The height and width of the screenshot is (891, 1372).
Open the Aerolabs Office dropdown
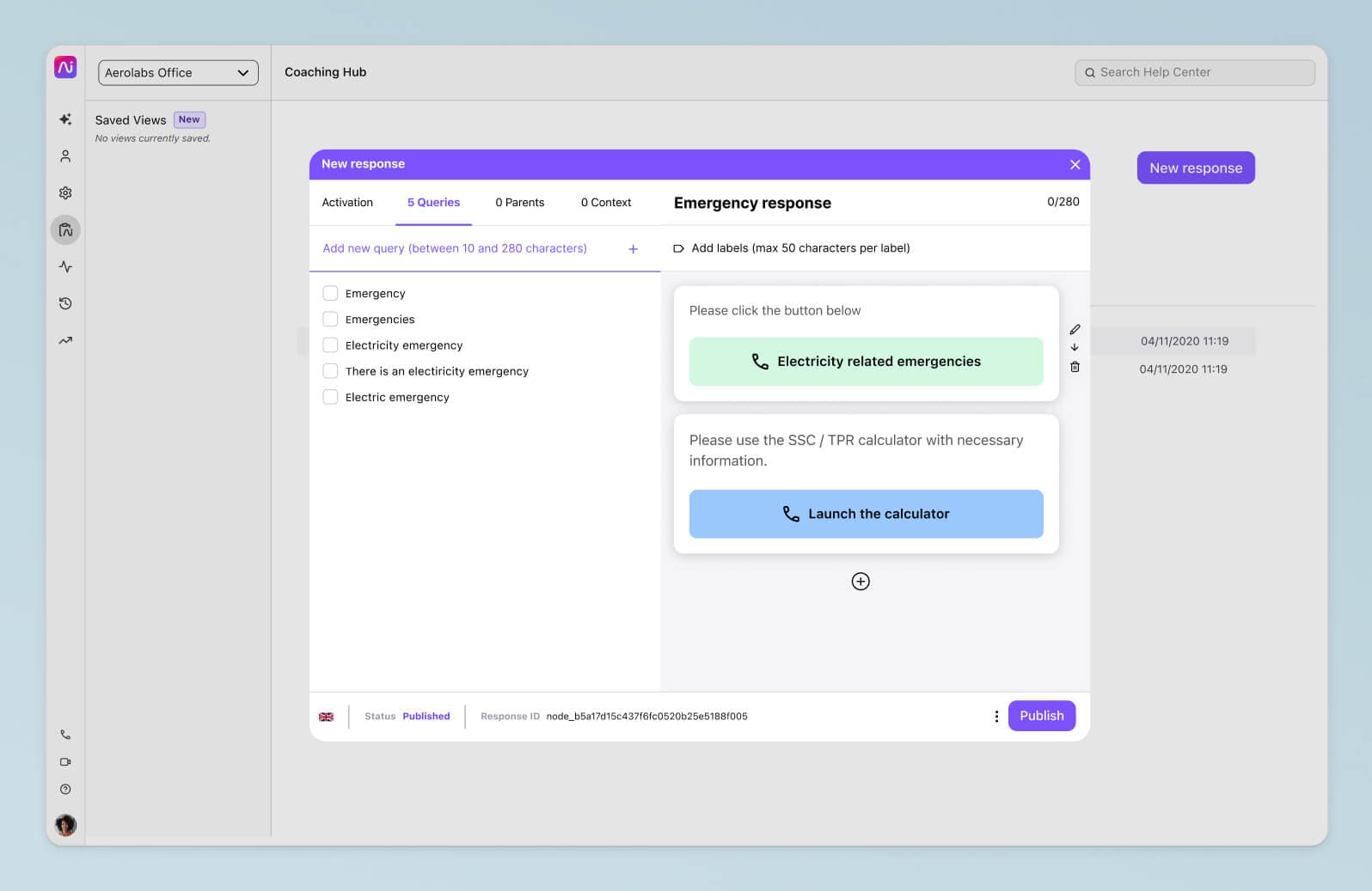pos(178,73)
